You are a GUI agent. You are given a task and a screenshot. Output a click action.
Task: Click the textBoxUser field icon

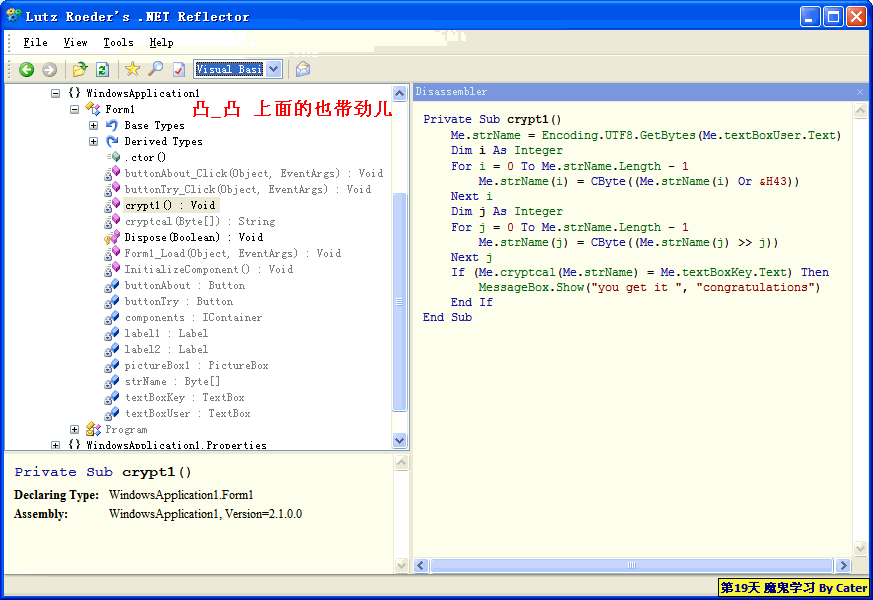point(112,413)
